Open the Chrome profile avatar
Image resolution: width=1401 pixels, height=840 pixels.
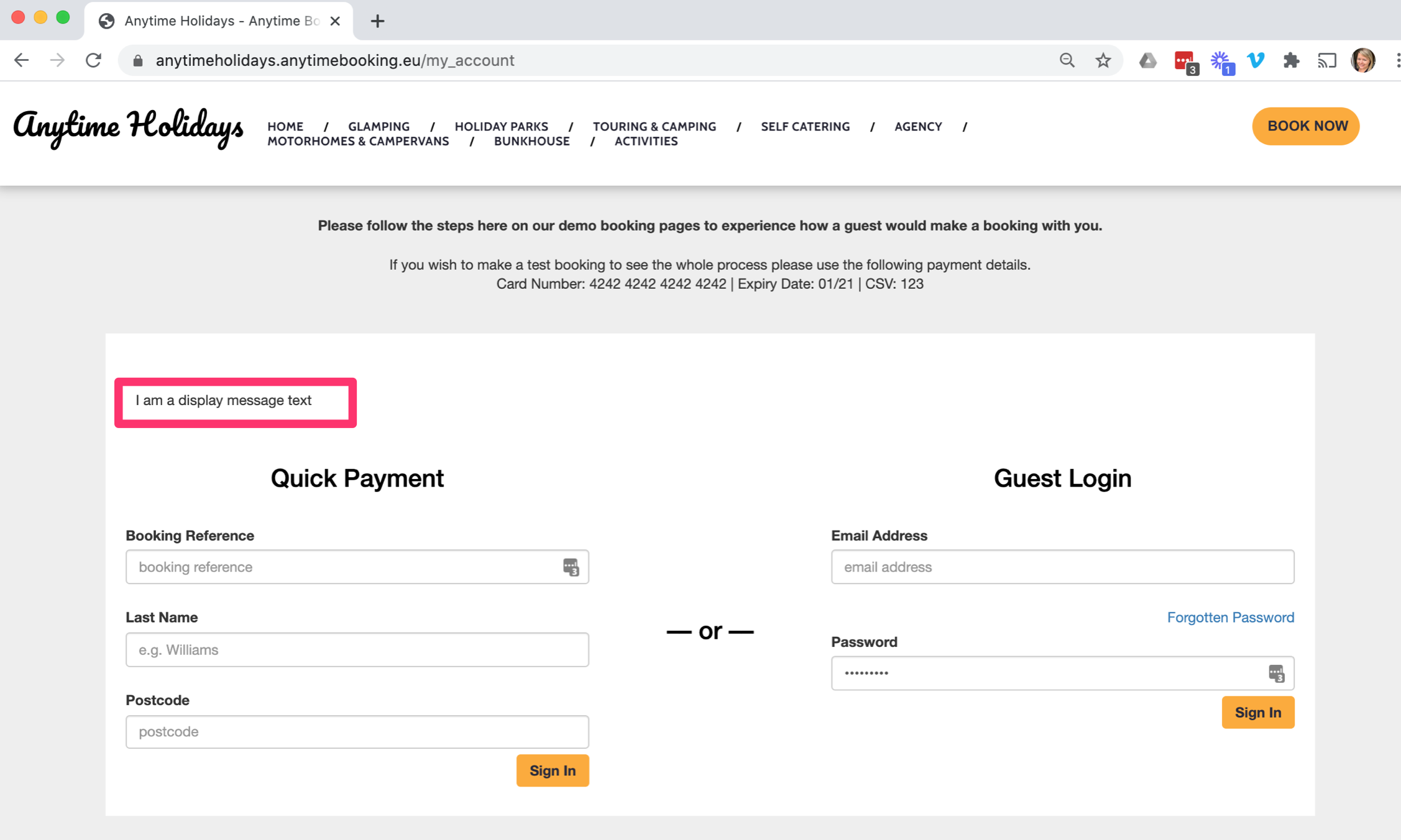click(1362, 60)
